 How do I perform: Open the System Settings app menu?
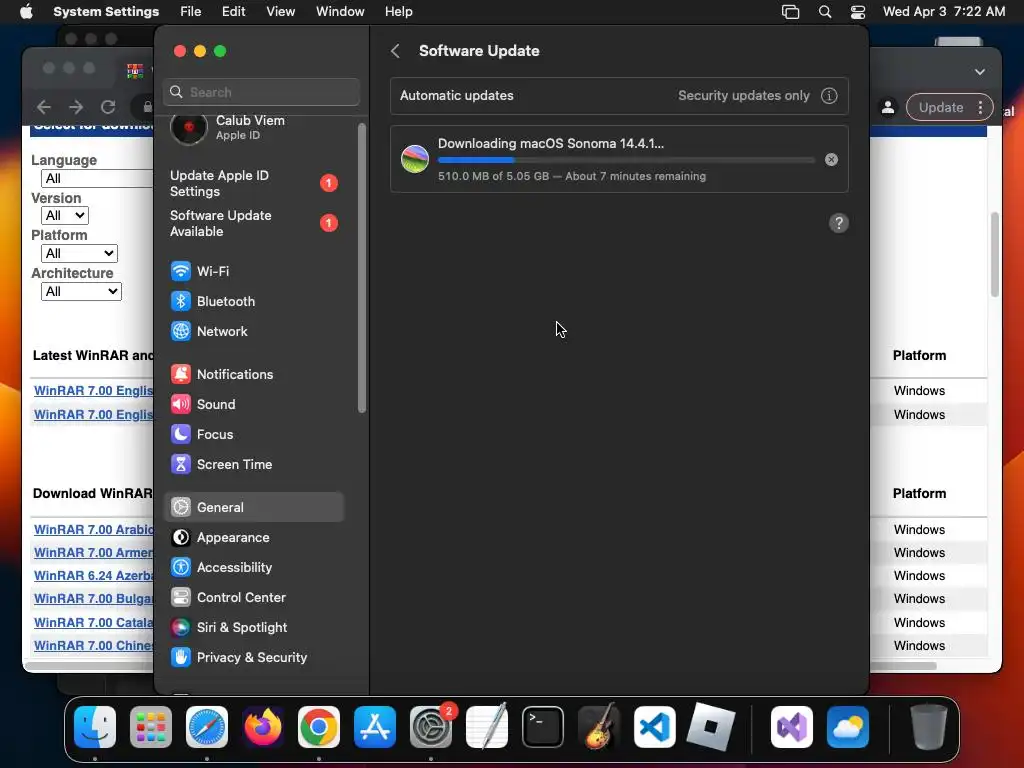(106, 12)
